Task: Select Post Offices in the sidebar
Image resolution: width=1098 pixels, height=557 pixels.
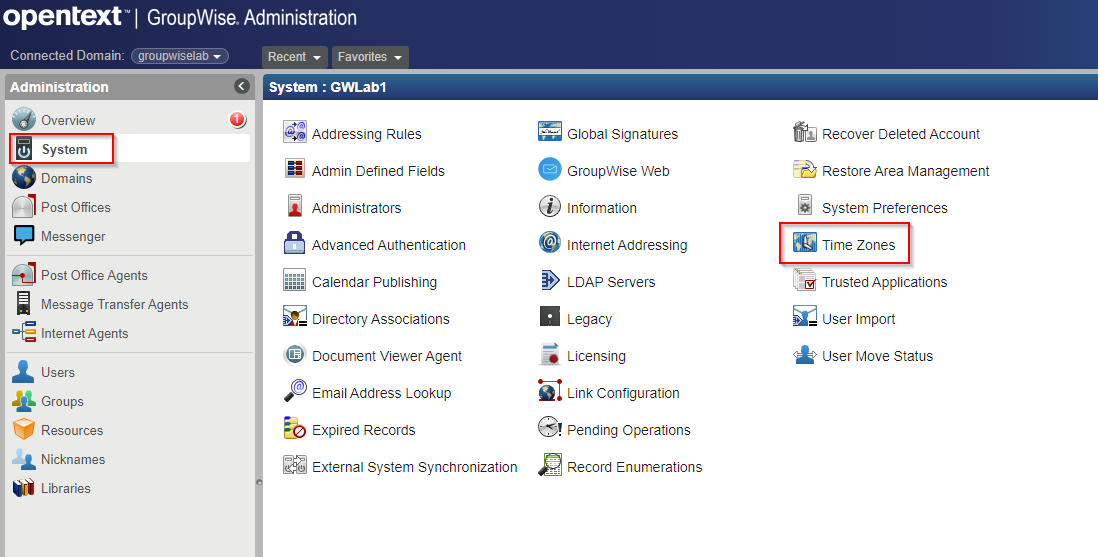Action: pos(75,207)
